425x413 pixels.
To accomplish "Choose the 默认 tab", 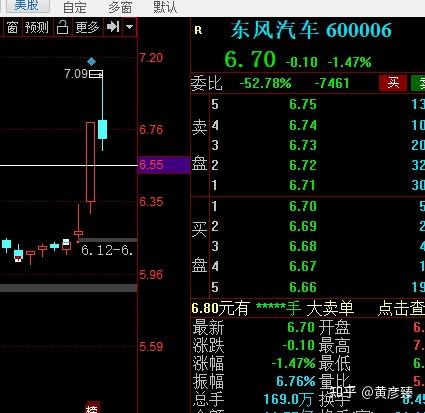I will 165,7.
